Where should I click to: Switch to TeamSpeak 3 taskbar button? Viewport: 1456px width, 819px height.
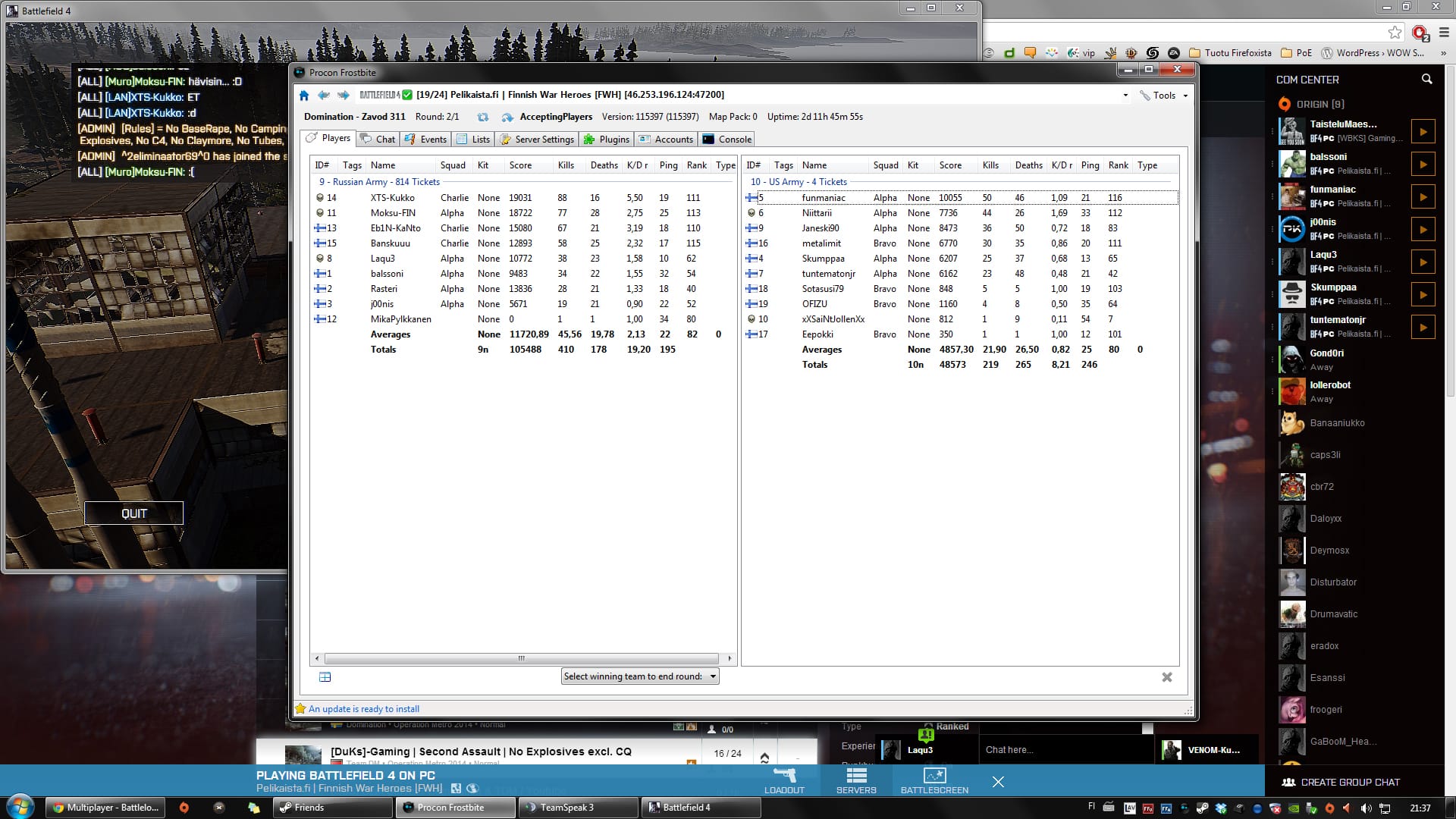click(x=578, y=808)
